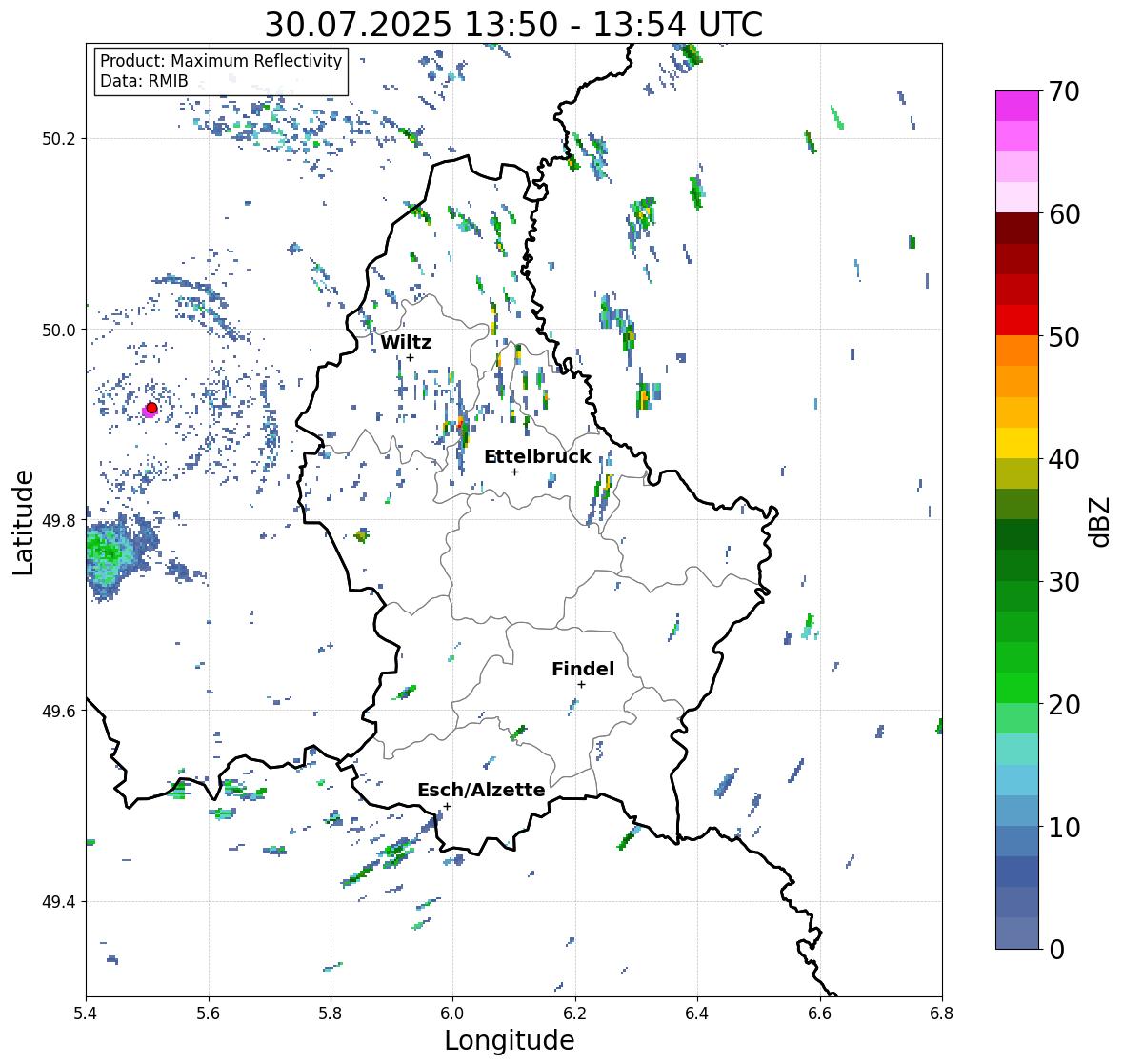
Task: Click the 'Data: RMIB' label
Action: tap(144, 81)
